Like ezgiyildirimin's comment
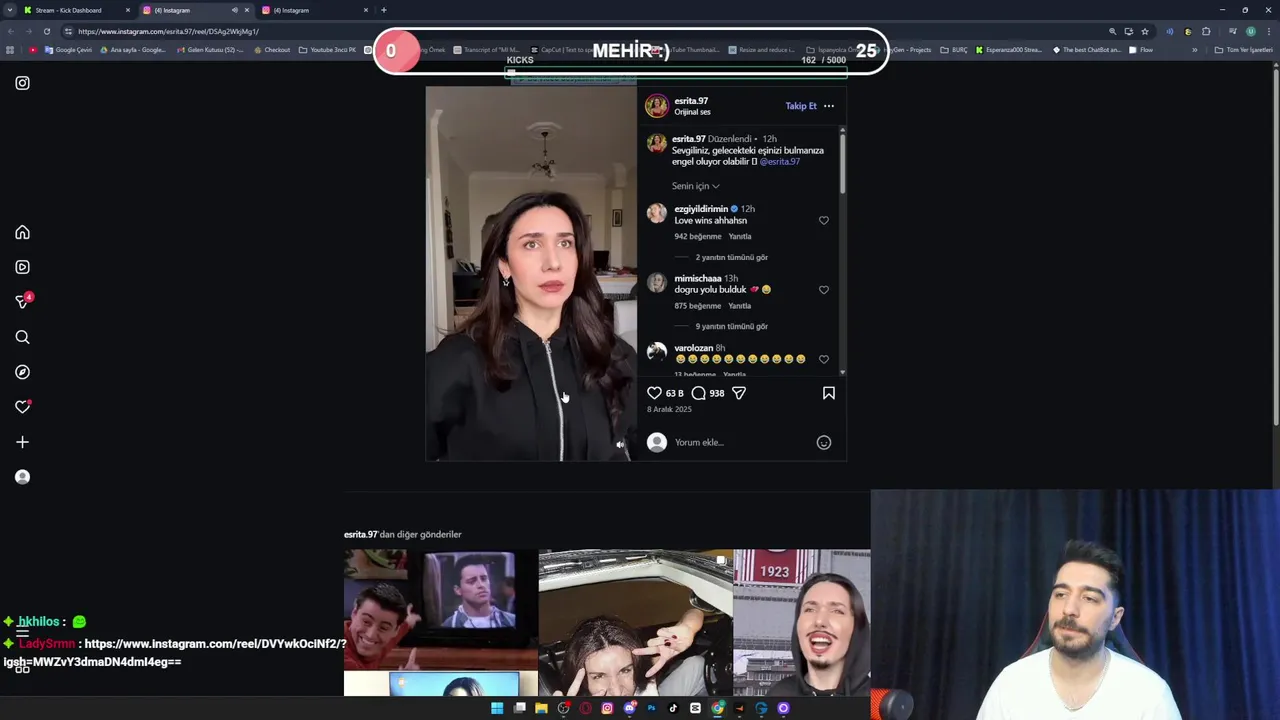This screenshot has width=1280, height=720. [x=824, y=220]
